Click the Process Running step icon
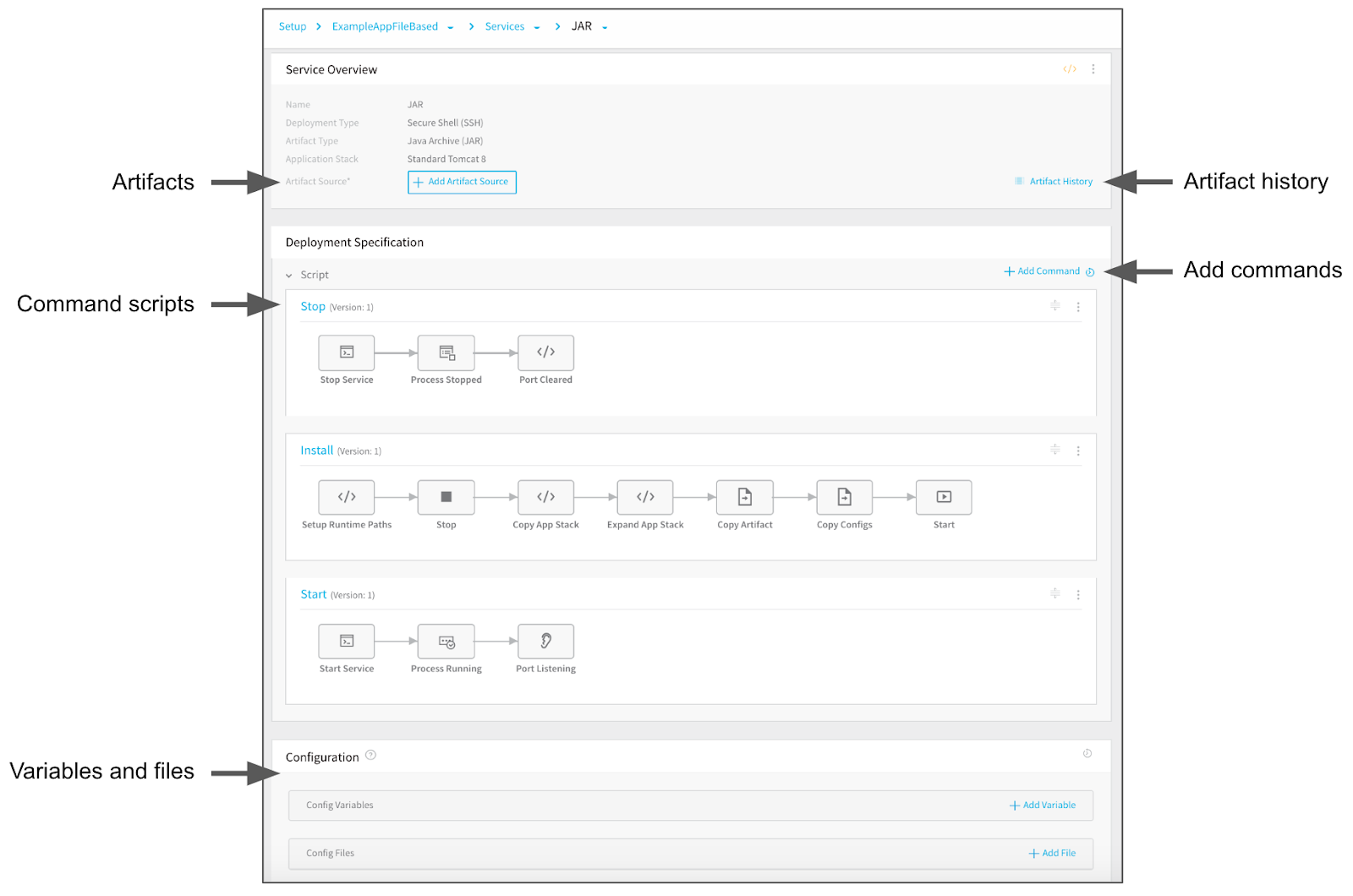The width and height of the screenshot is (1353, 896). click(x=446, y=642)
